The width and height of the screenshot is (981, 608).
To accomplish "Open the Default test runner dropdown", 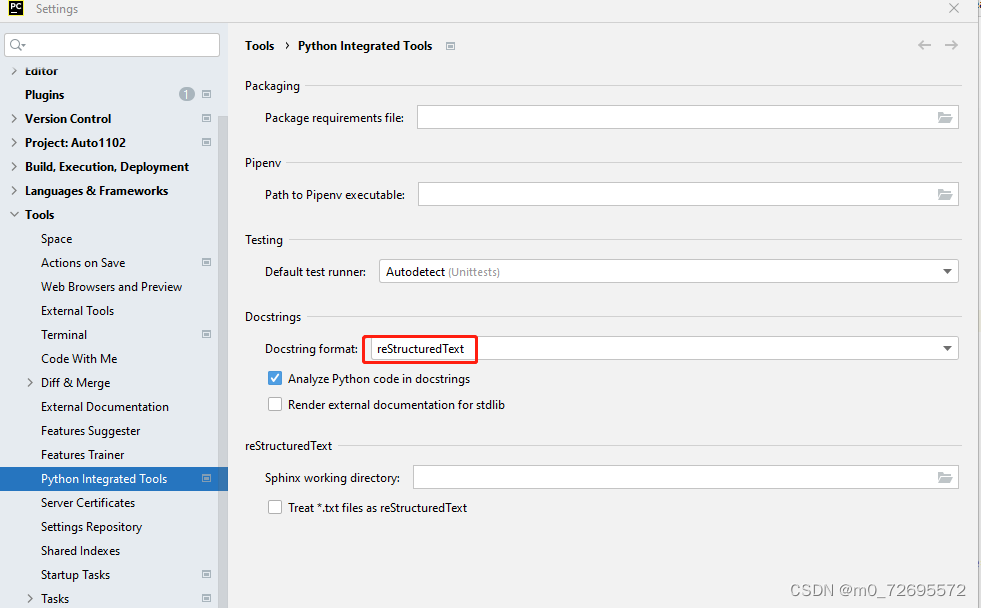I will pos(668,271).
